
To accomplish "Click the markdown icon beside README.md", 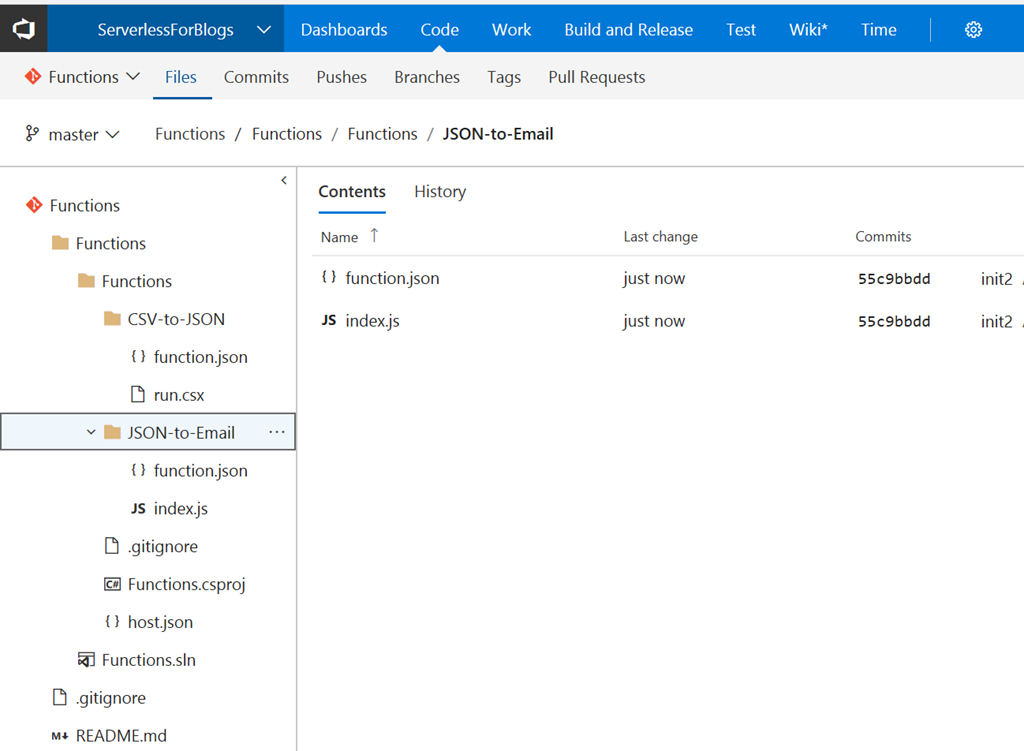I will pyautogui.click(x=60, y=736).
